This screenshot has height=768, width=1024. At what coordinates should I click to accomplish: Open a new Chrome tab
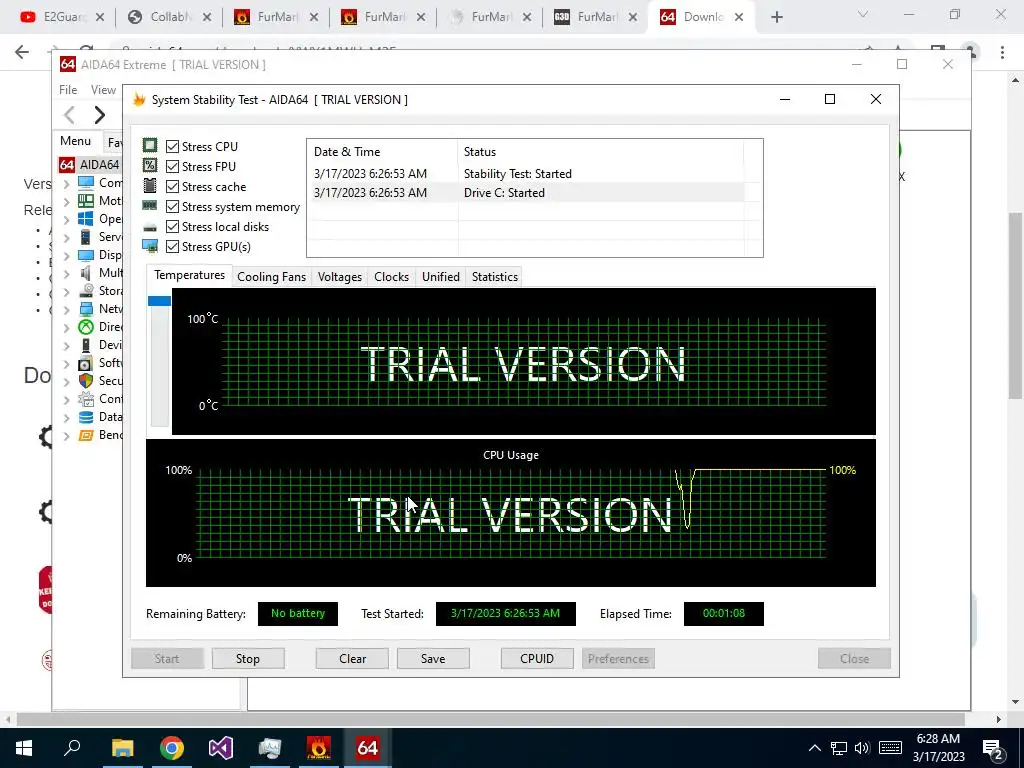(776, 17)
